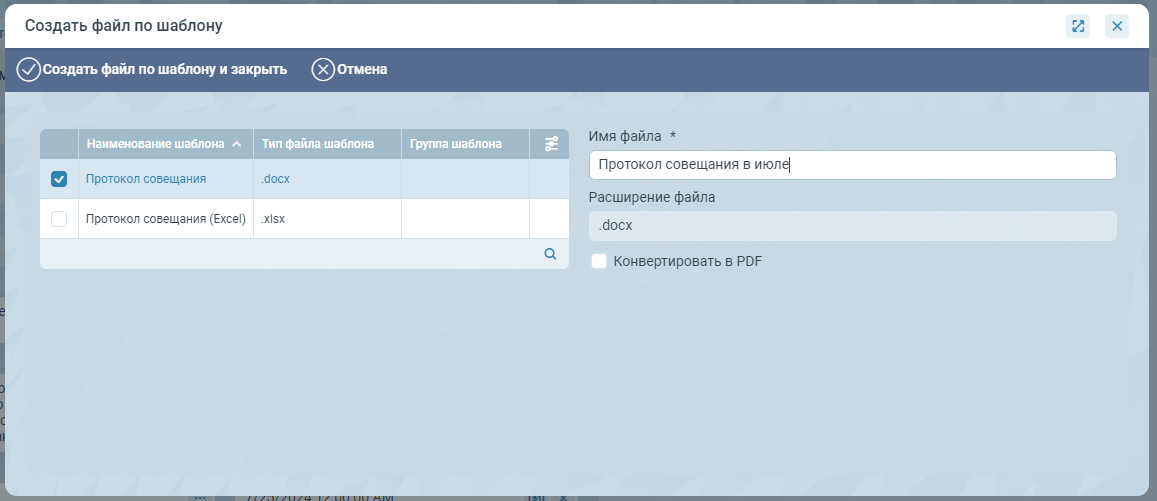Click the table search magnifier icon
Viewport: 1157px width, 501px height.
[550, 254]
